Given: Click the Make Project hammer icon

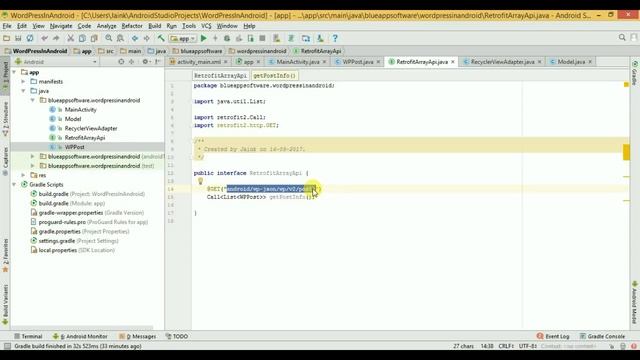Looking at the screenshot, I should click(x=161, y=38).
